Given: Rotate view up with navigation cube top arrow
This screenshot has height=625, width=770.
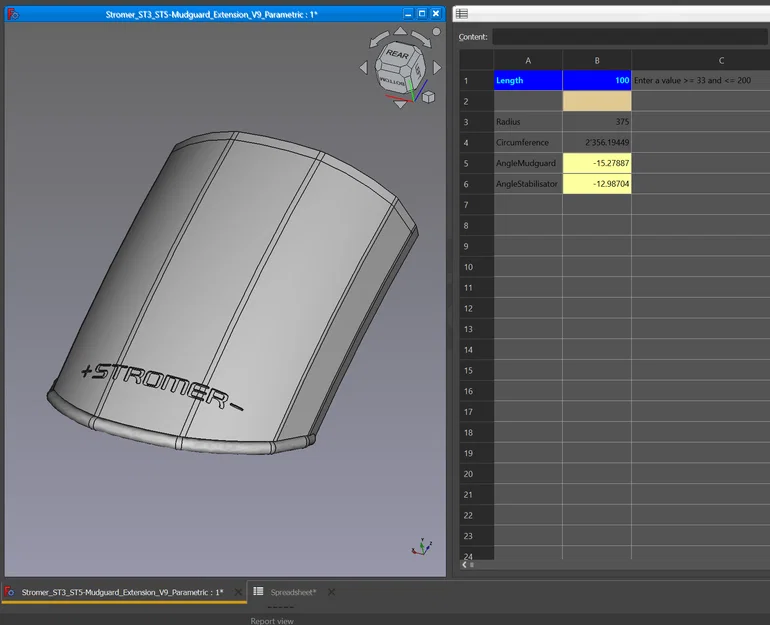Looking at the screenshot, I should pos(400,31).
